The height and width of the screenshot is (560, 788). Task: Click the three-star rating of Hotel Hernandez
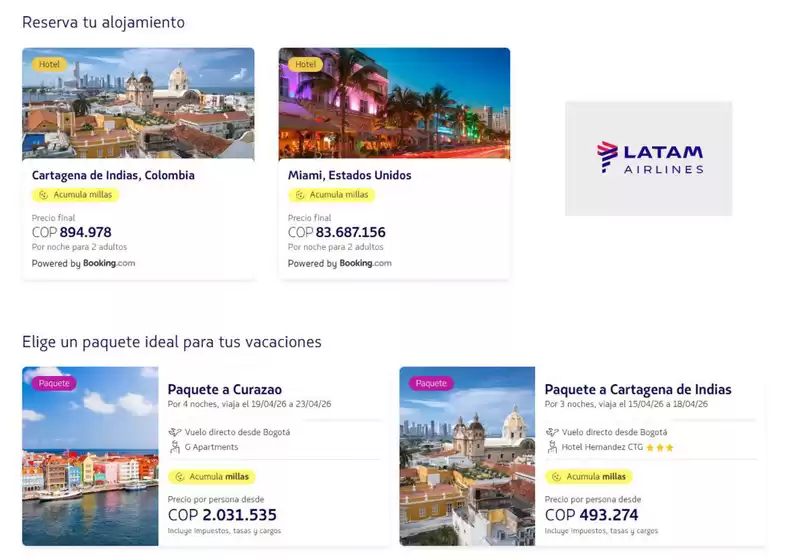[660, 447]
